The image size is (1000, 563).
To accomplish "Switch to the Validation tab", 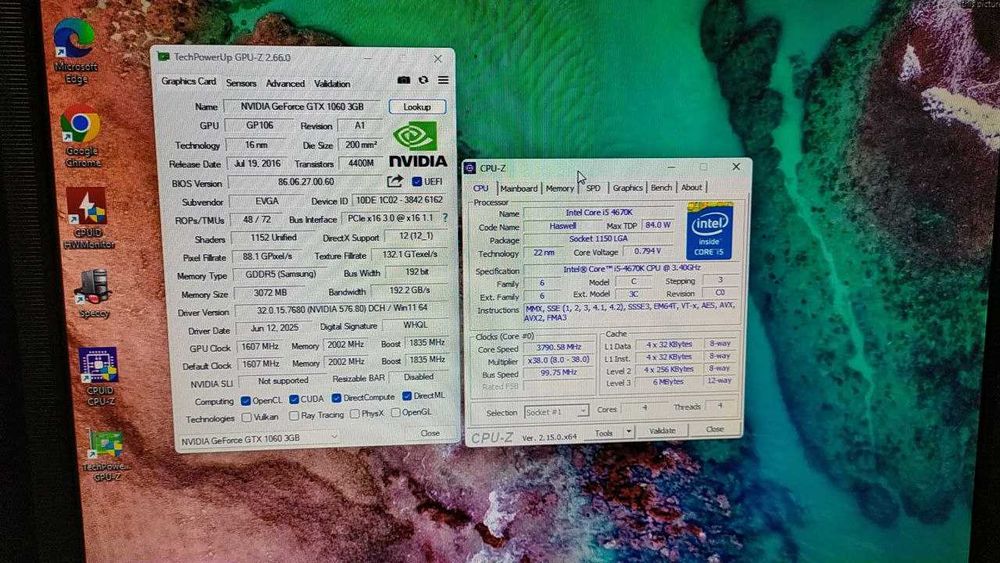I will point(332,84).
